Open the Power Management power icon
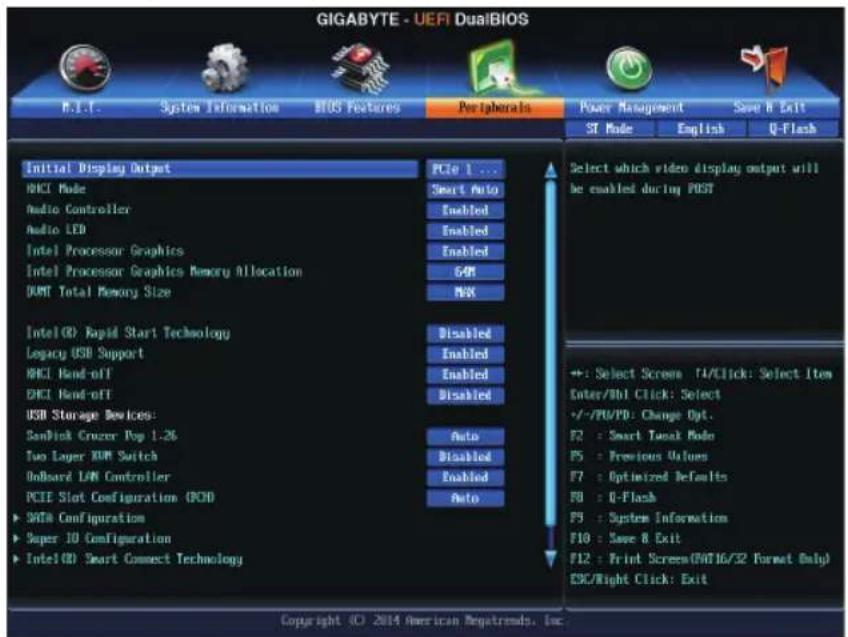This screenshot has height=637, width=848. point(629,68)
